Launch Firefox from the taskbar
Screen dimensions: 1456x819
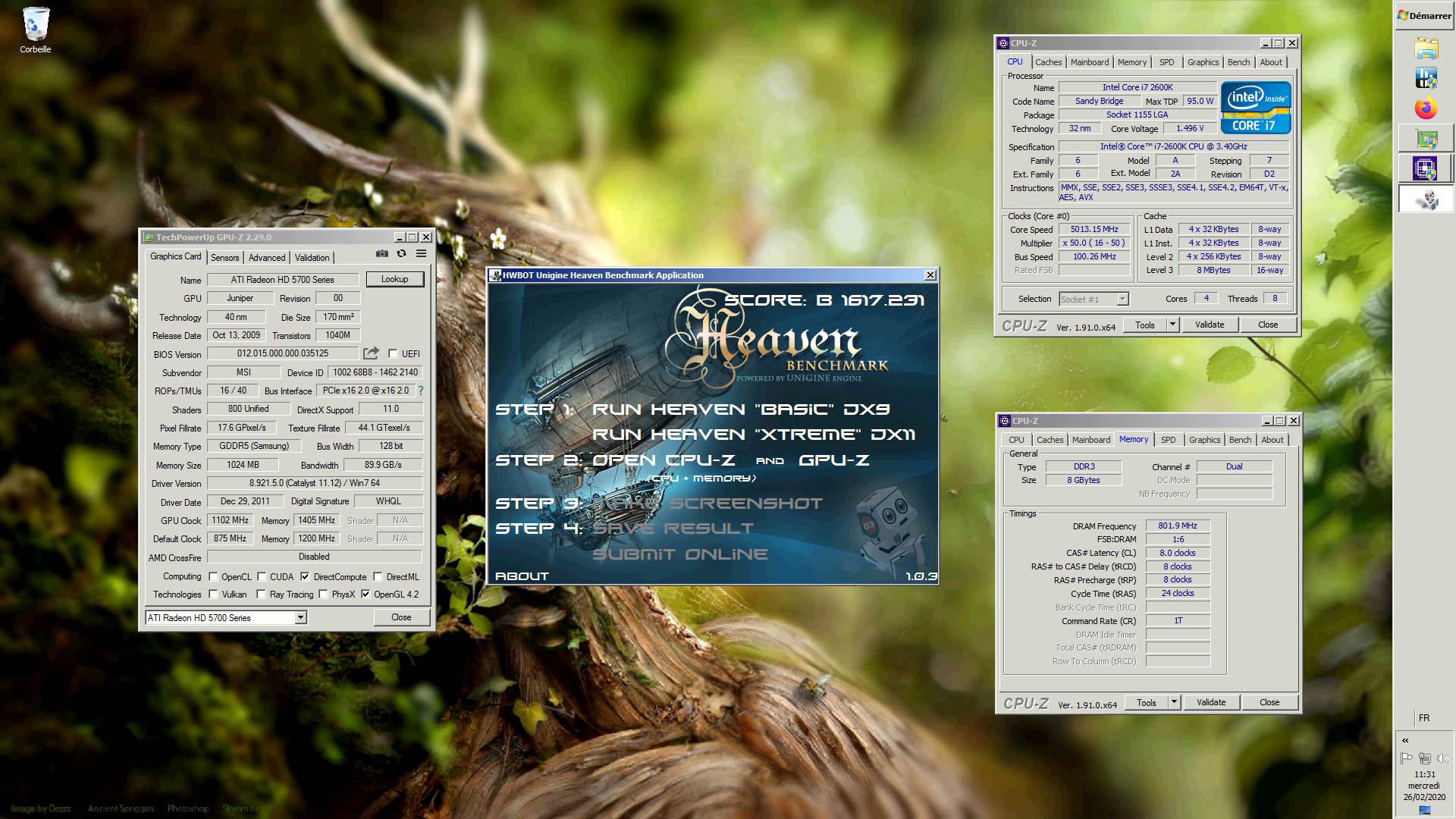click(1426, 108)
